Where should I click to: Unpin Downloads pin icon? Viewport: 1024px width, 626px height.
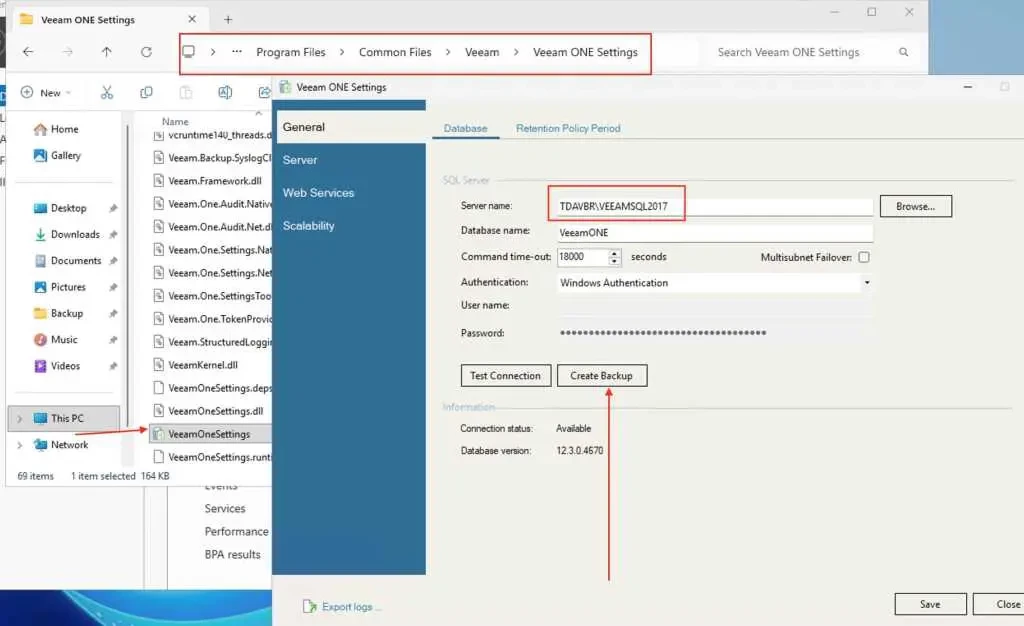pyautogui.click(x=113, y=234)
